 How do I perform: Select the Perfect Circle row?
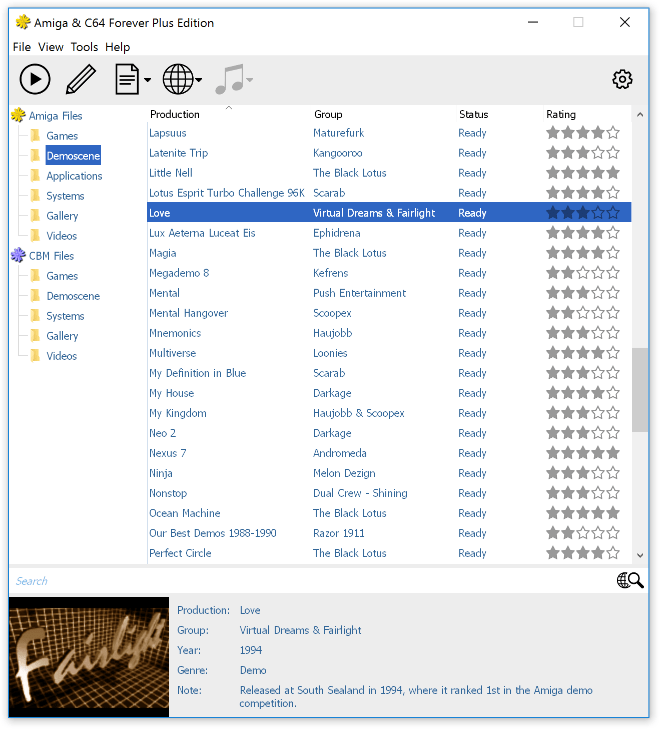[389, 553]
